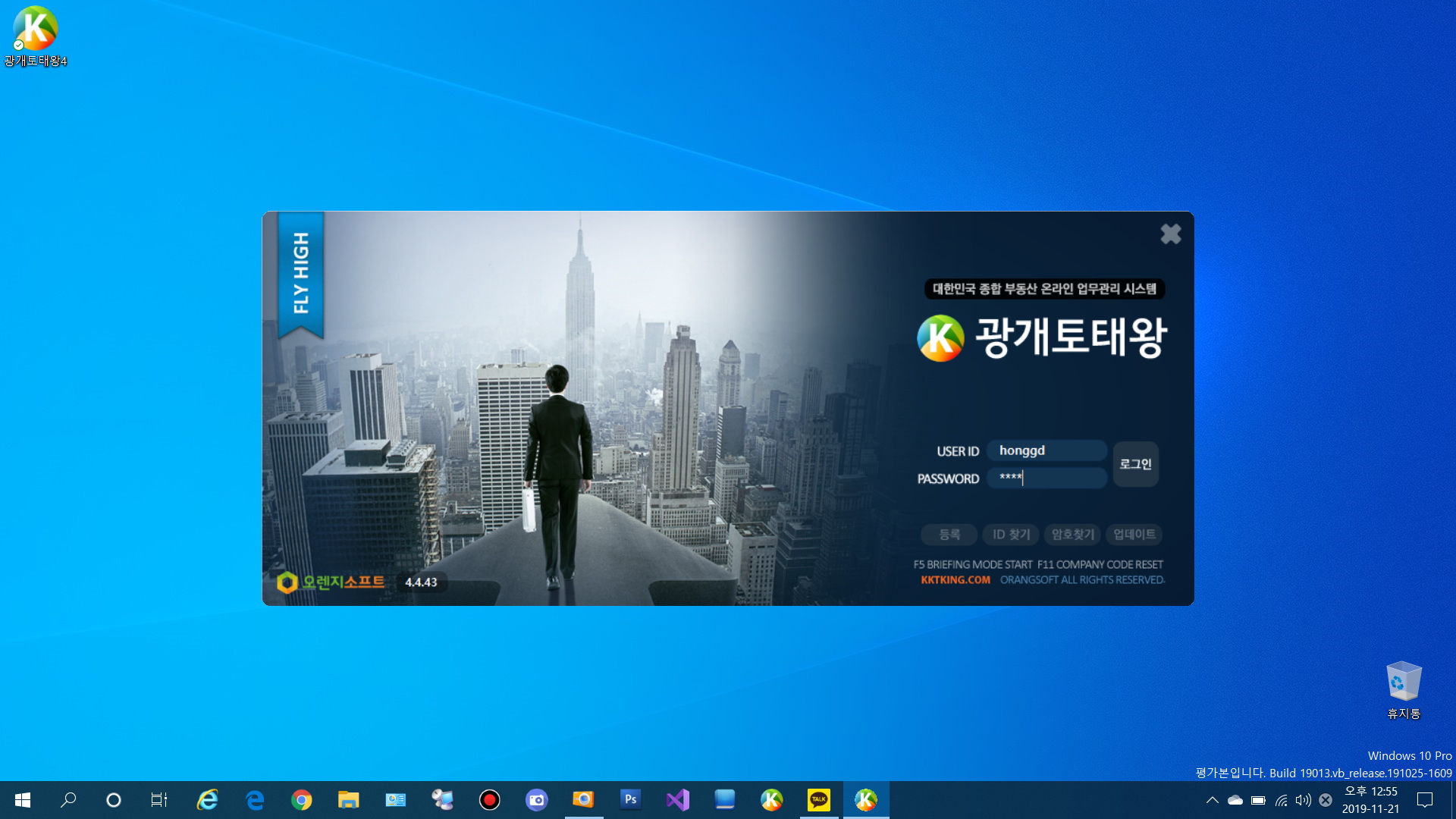The image size is (1456, 819).
Task: Click the USER ID input field
Action: click(1046, 450)
